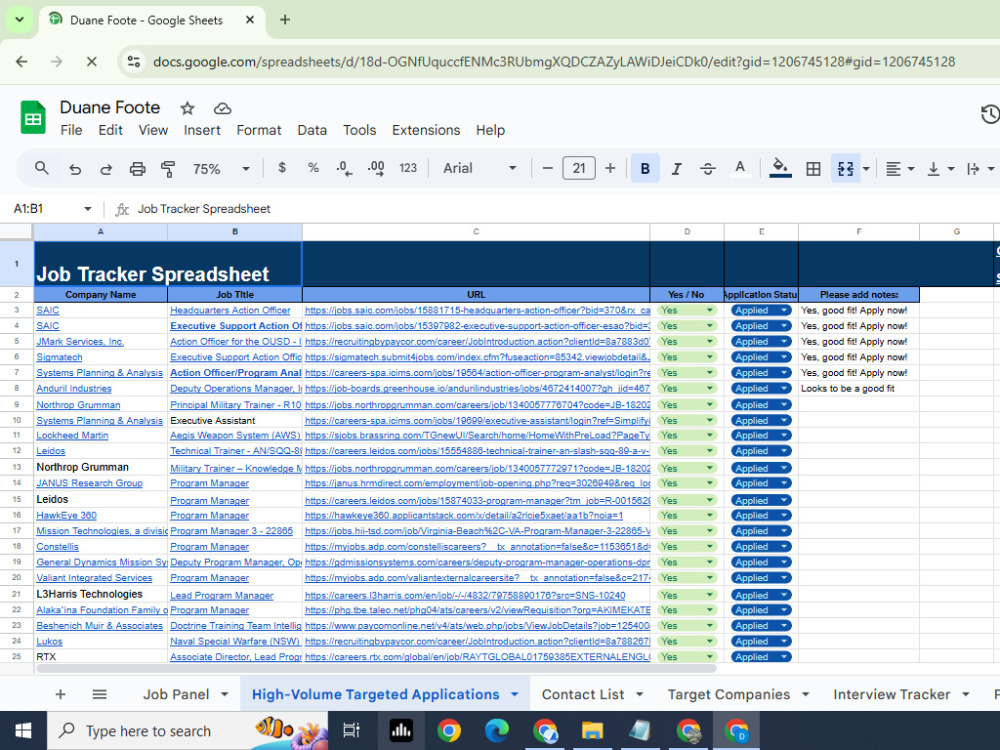Image resolution: width=1000 pixels, height=750 pixels.
Task: Select the column C header
Action: [476, 232]
